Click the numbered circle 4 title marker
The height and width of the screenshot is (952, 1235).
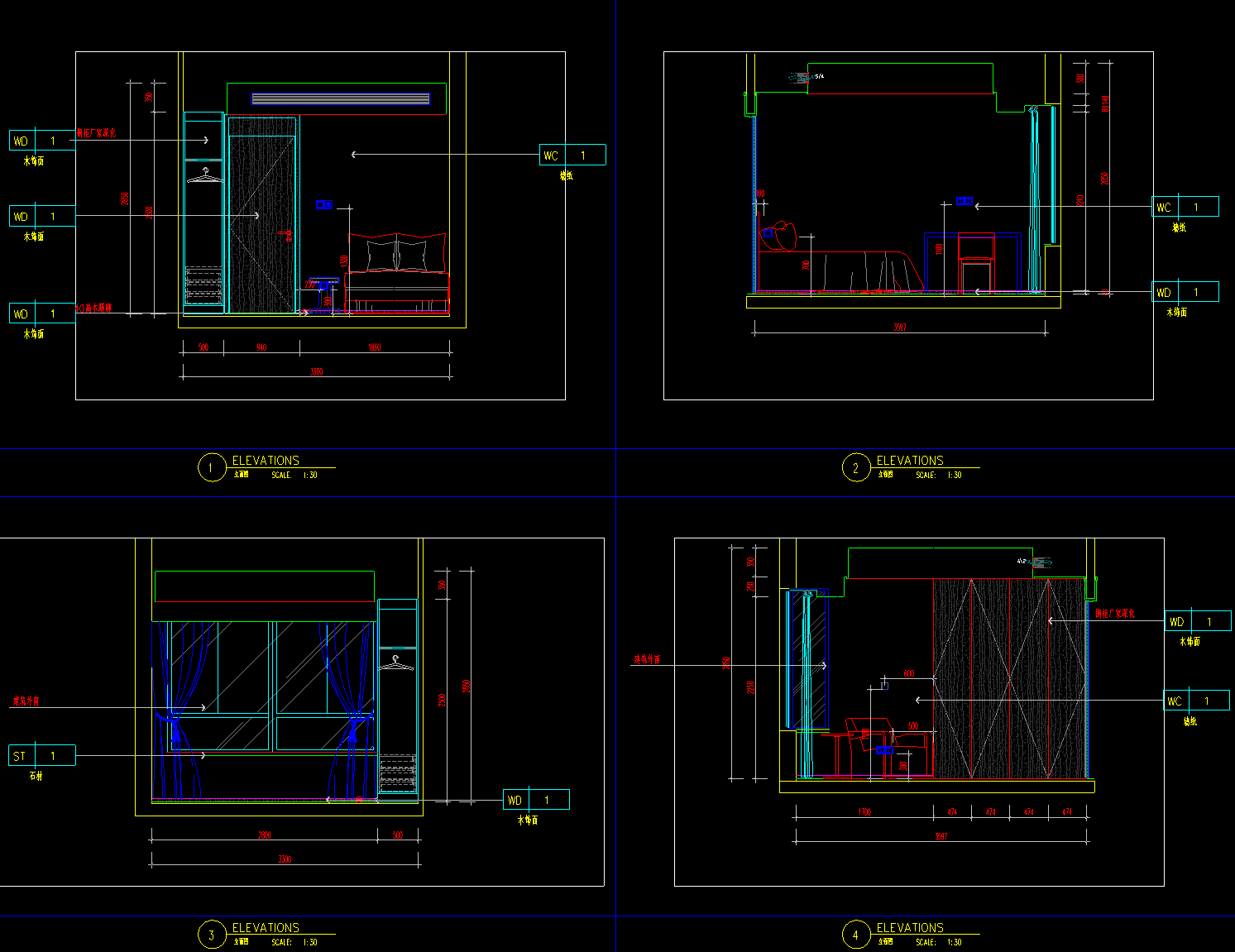(x=856, y=935)
